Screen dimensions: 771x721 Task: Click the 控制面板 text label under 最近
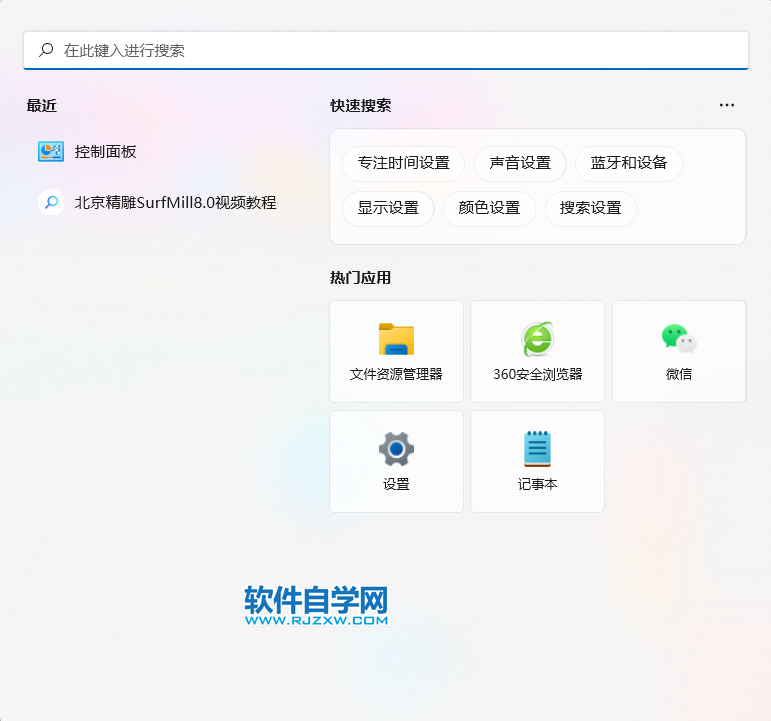tap(105, 152)
